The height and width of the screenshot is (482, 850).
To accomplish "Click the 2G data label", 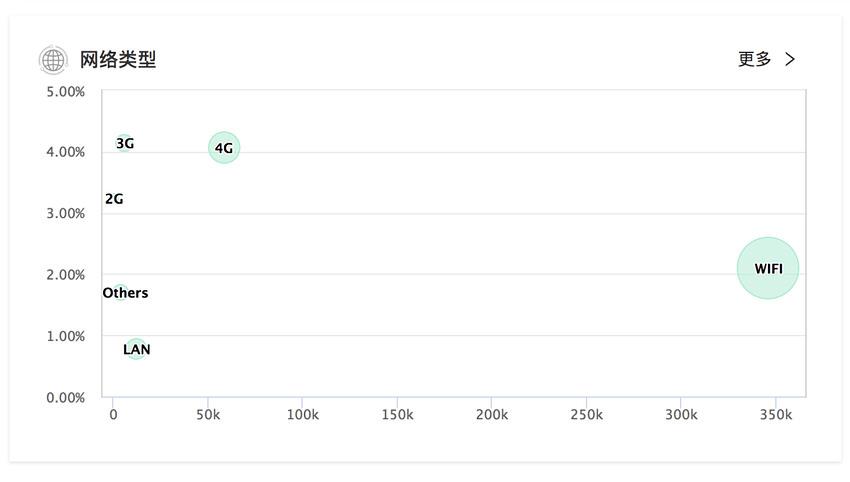I will point(114,199).
